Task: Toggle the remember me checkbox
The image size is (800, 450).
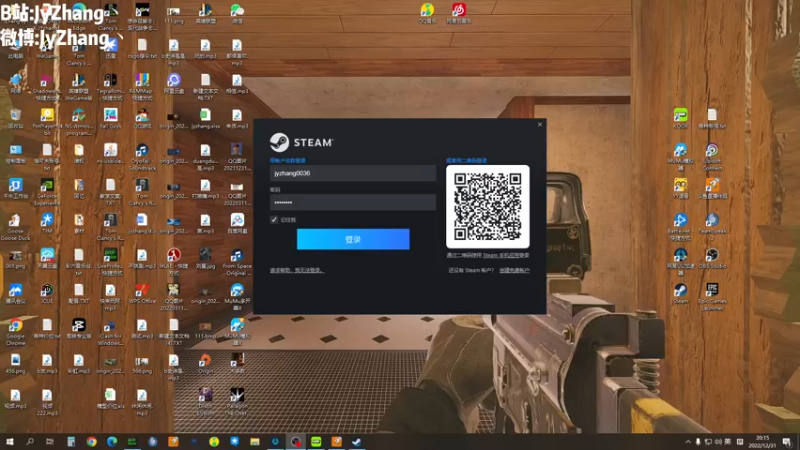Action: point(274,219)
